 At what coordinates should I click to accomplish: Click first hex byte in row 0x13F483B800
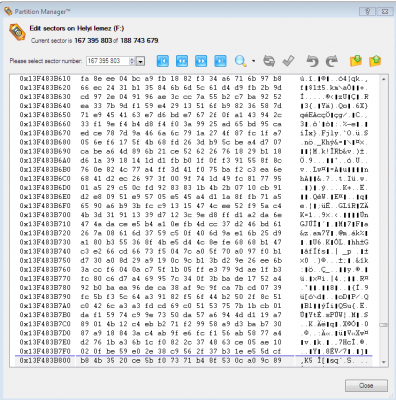pos(85,360)
